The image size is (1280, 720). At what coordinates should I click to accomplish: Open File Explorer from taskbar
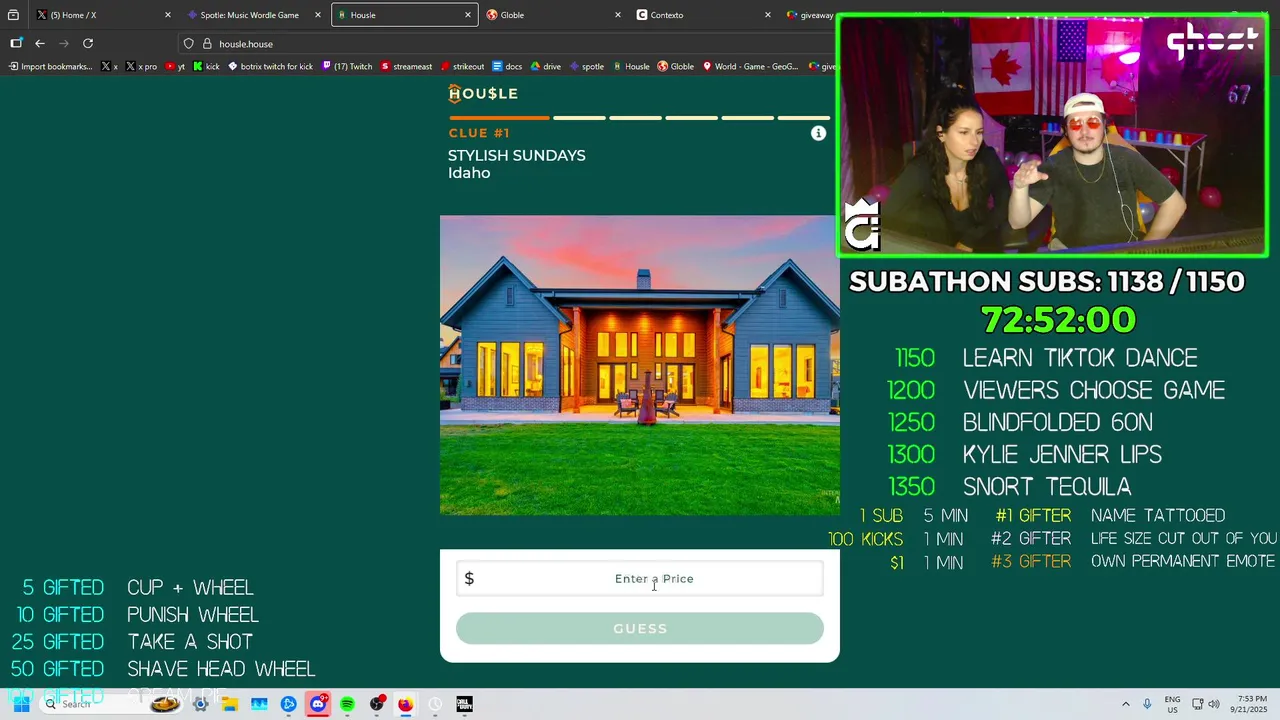click(229, 704)
